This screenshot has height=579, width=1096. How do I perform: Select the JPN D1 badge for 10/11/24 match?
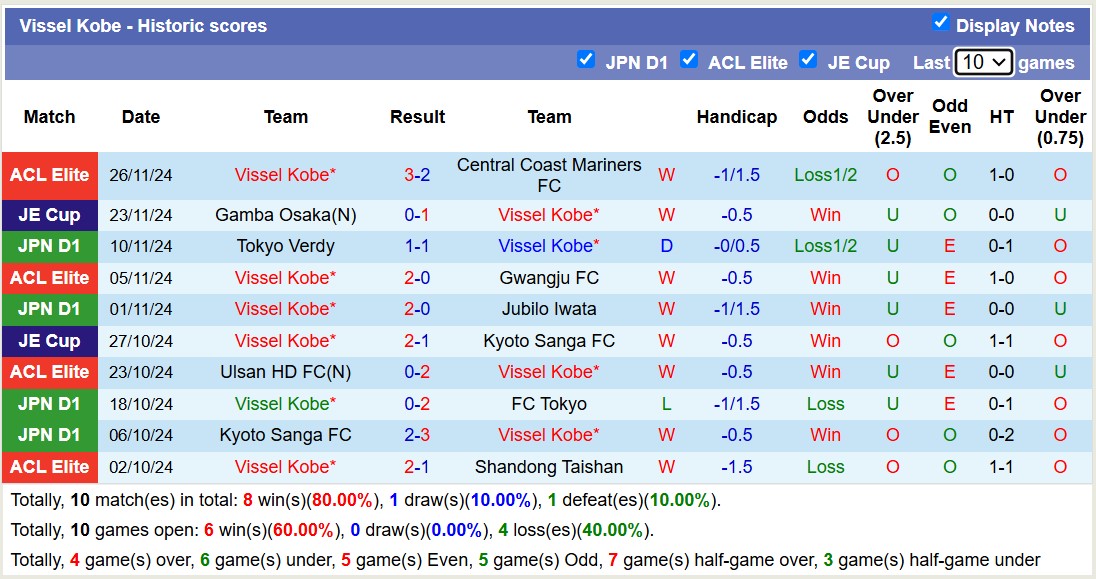pos(50,246)
